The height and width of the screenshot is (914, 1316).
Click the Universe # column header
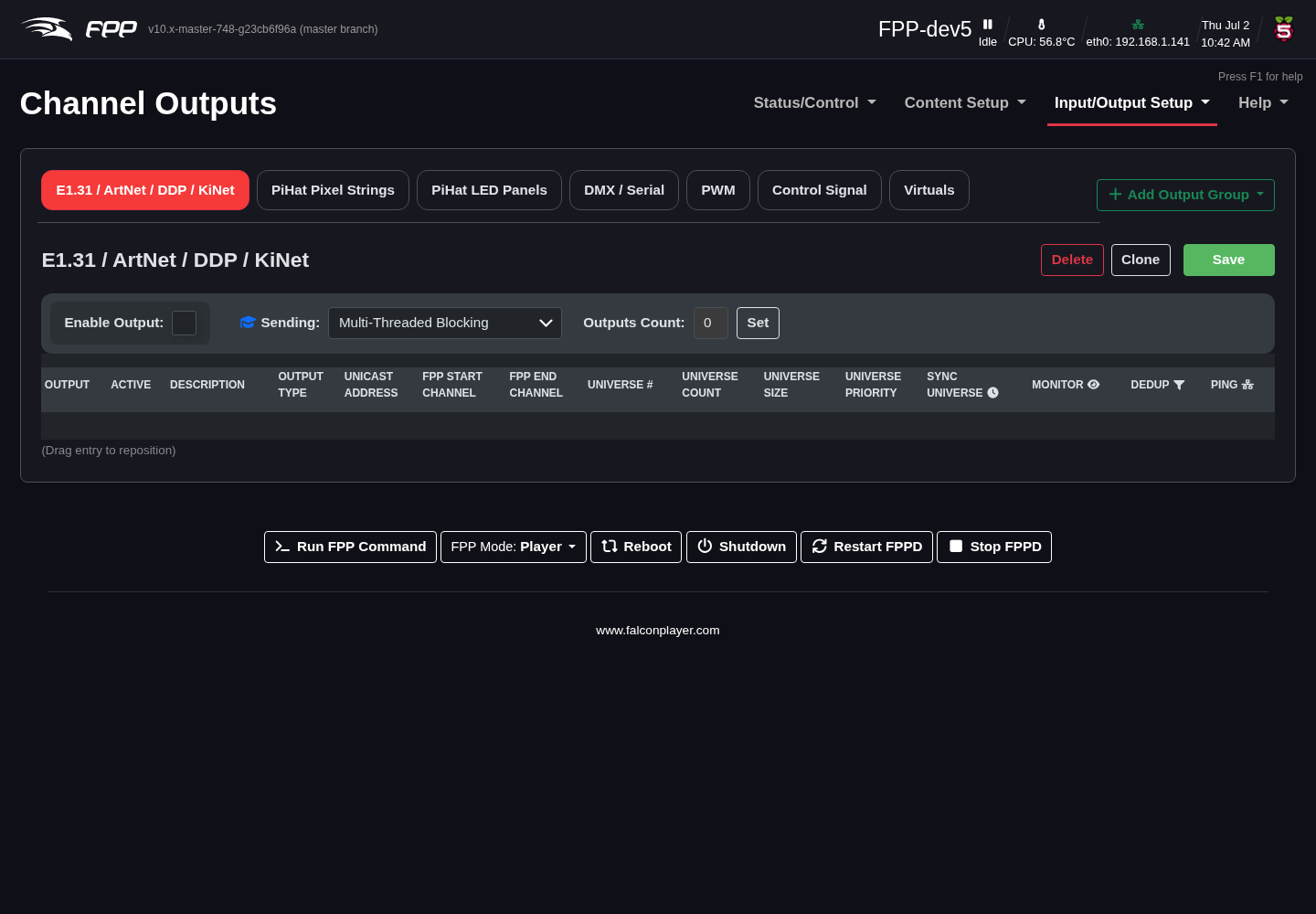point(621,385)
